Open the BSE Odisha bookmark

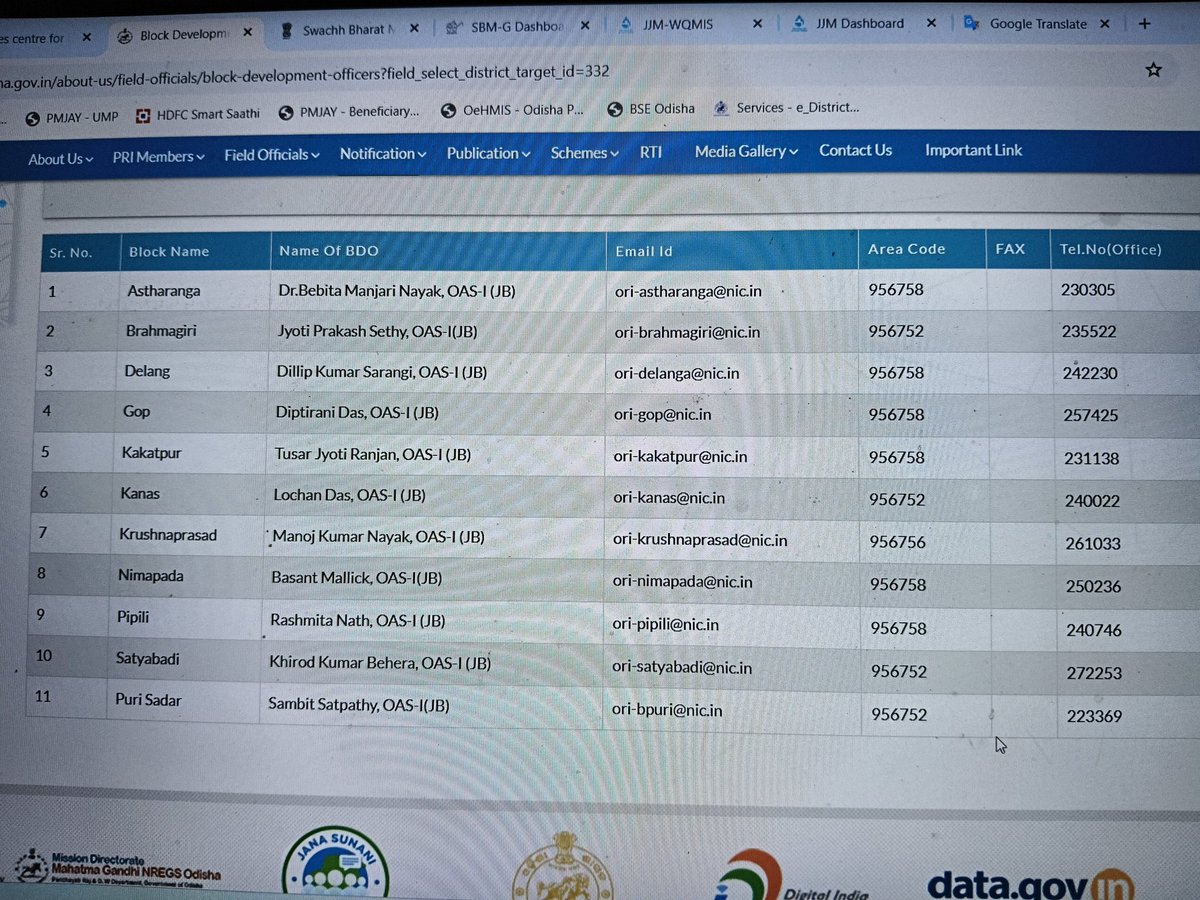651,109
